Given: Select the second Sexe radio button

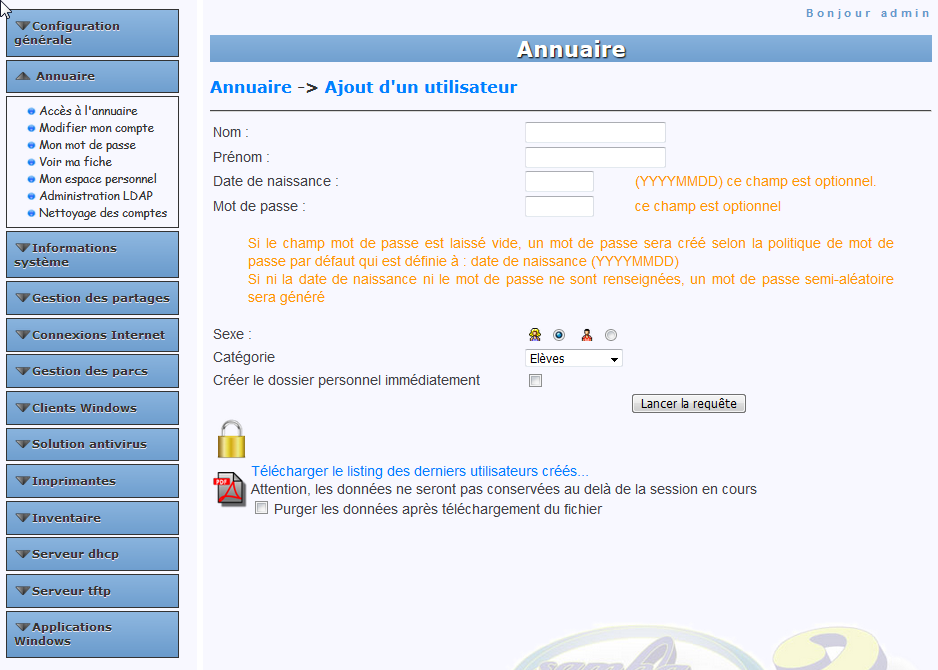Looking at the screenshot, I should pos(611,335).
